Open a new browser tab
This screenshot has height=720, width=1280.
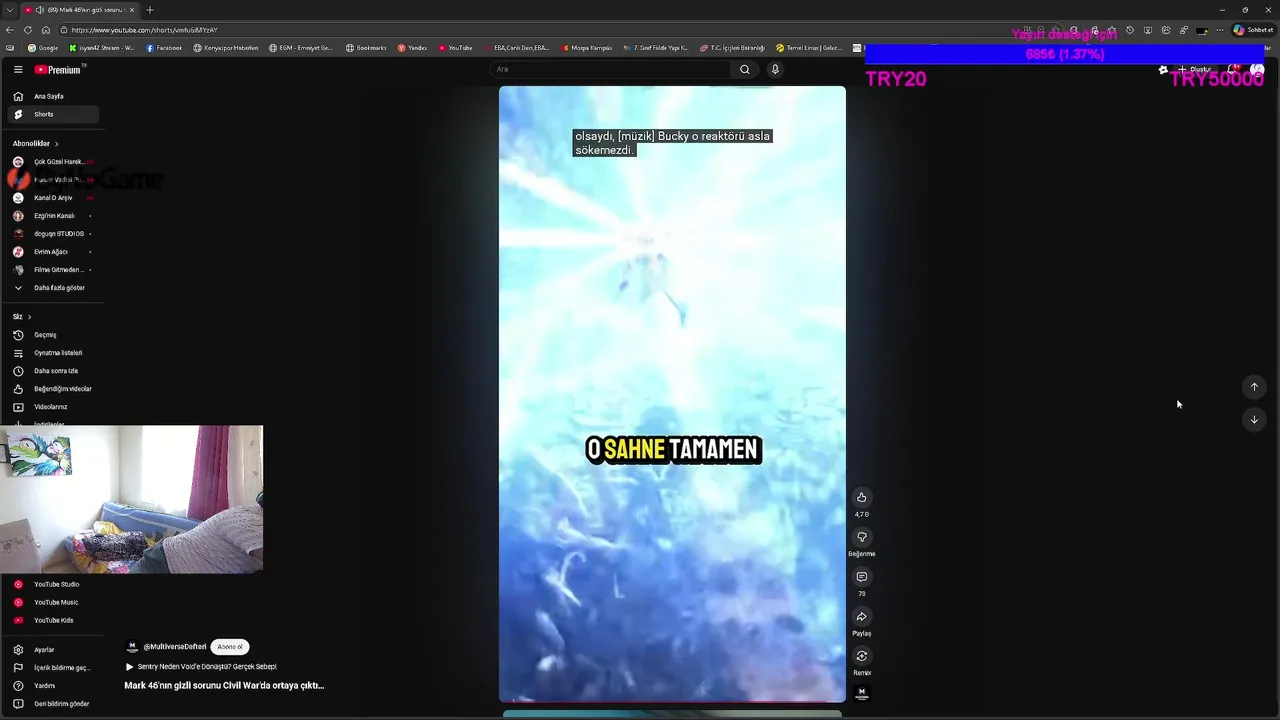(x=149, y=10)
